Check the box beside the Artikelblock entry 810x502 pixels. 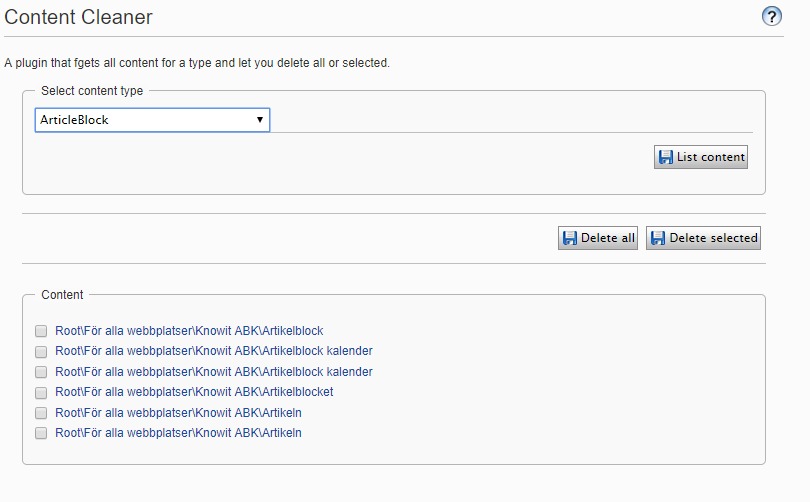(x=41, y=331)
